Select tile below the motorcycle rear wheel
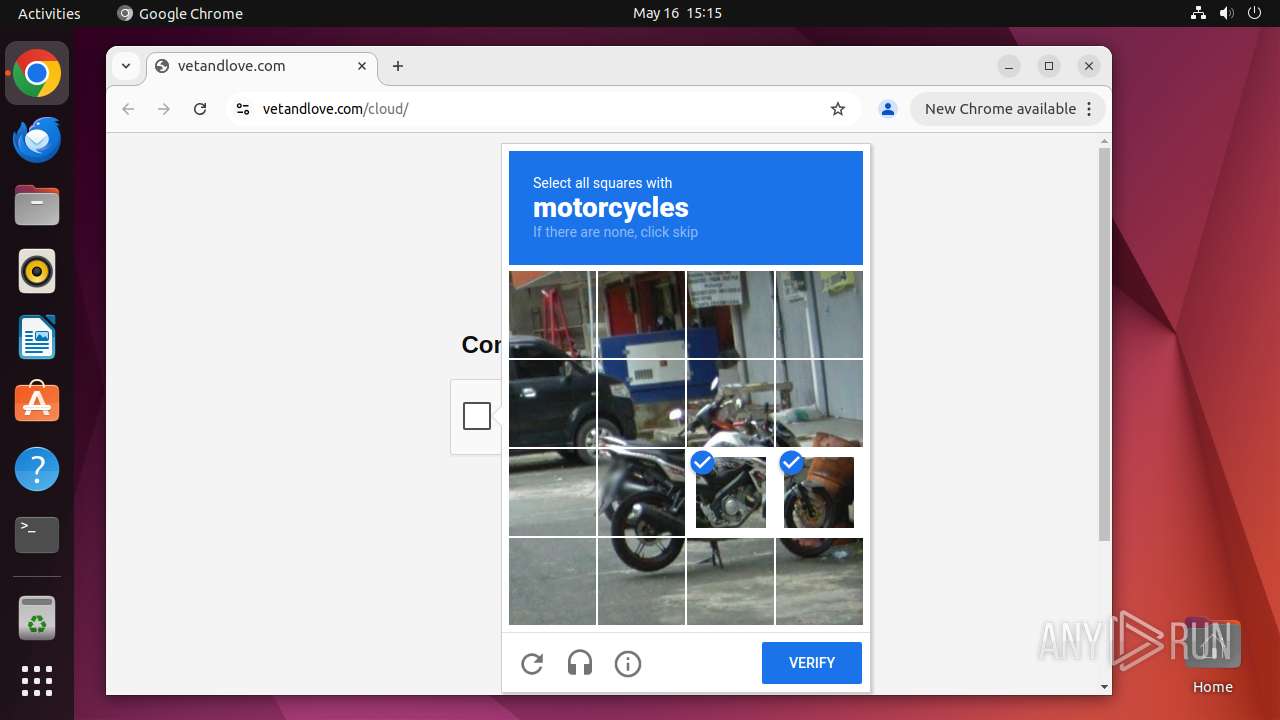This screenshot has width=1280, height=720. coord(642,581)
